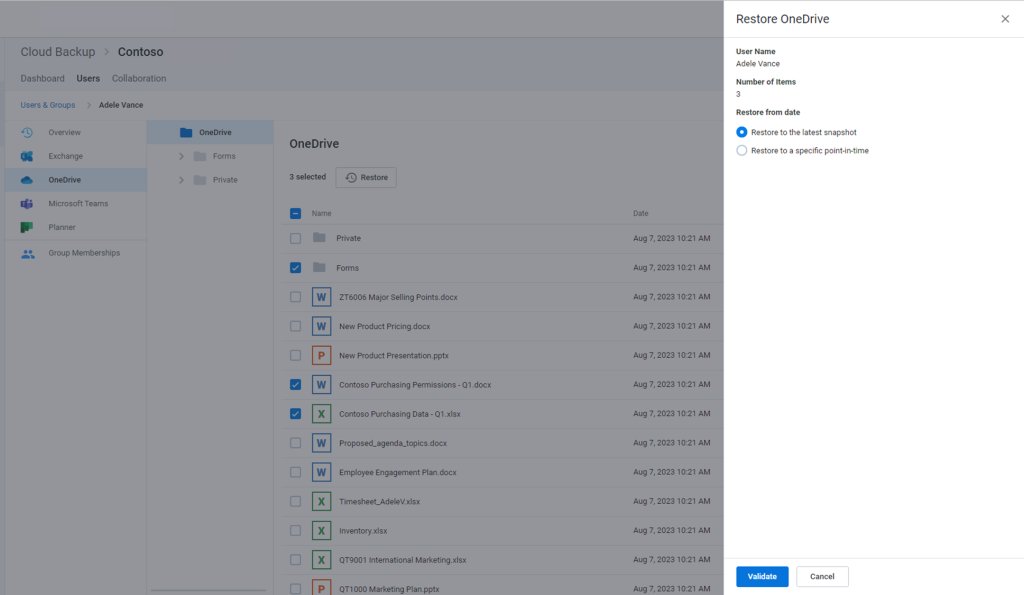Click Excel icon for QT9001 International Marketing.xlsx
Viewport: 1024px width, 595px height.
coord(321,560)
